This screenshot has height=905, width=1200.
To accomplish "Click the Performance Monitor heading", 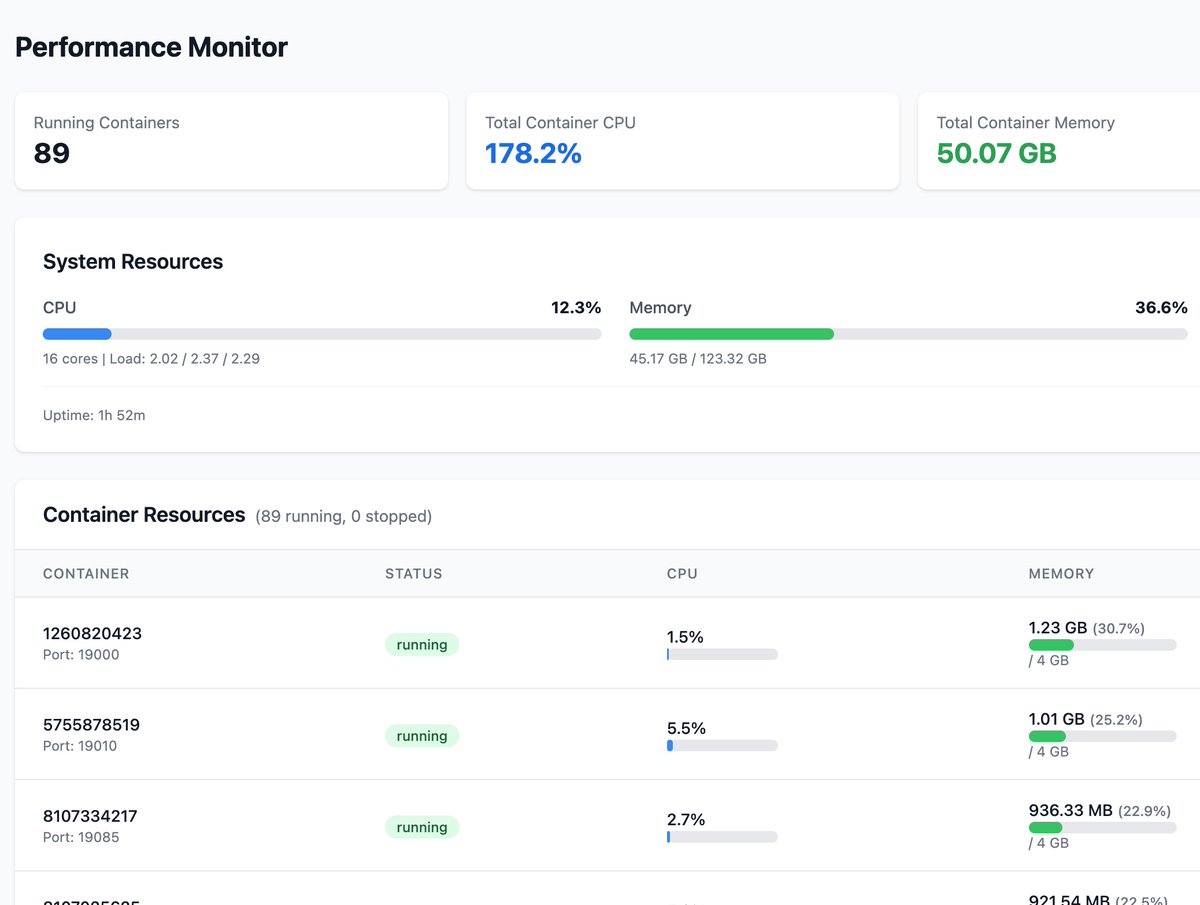I will (x=151, y=47).
